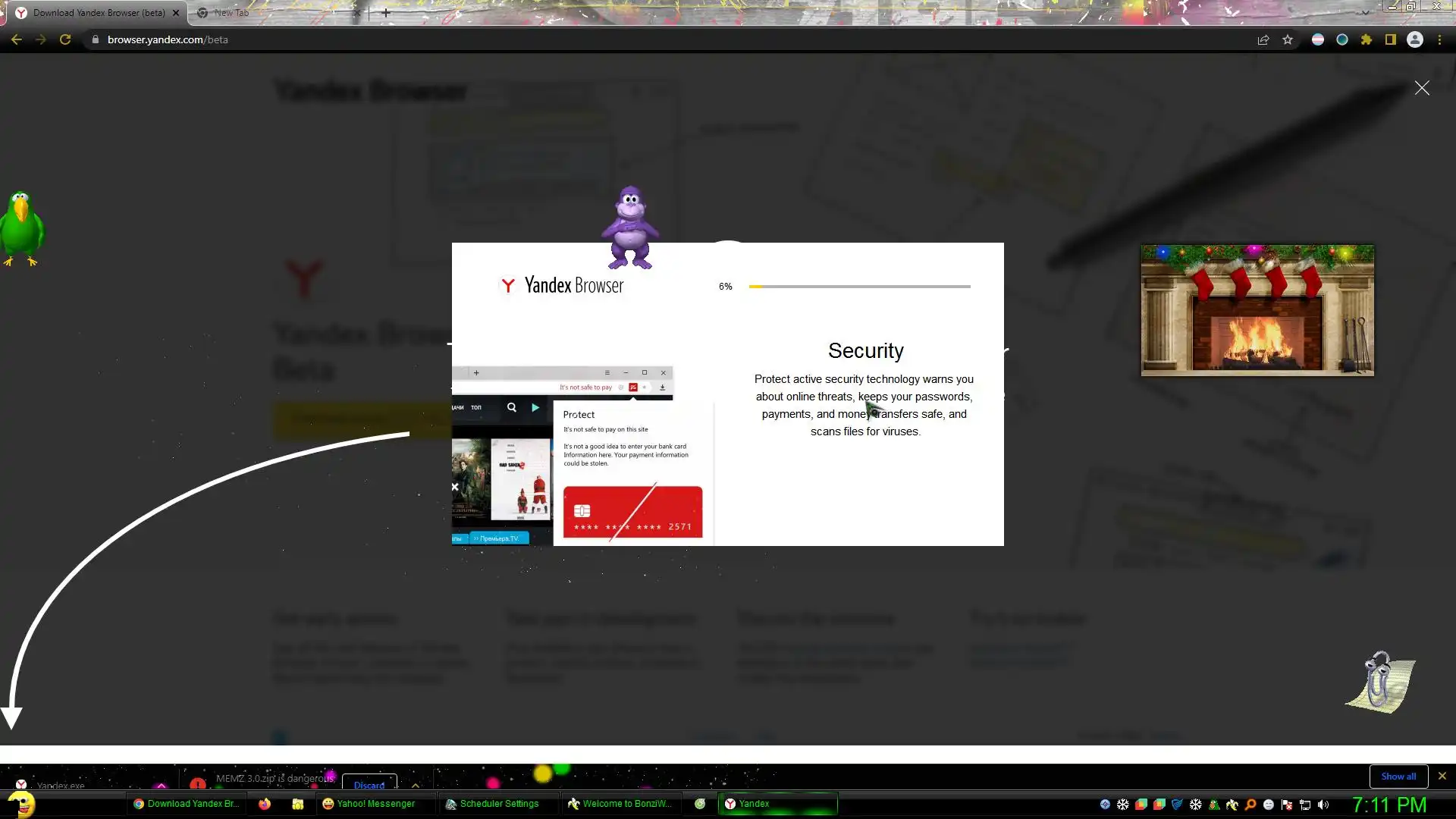Bookmark this page with star icon
The width and height of the screenshot is (1456, 819).
pyautogui.click(x=1288, y=39)
